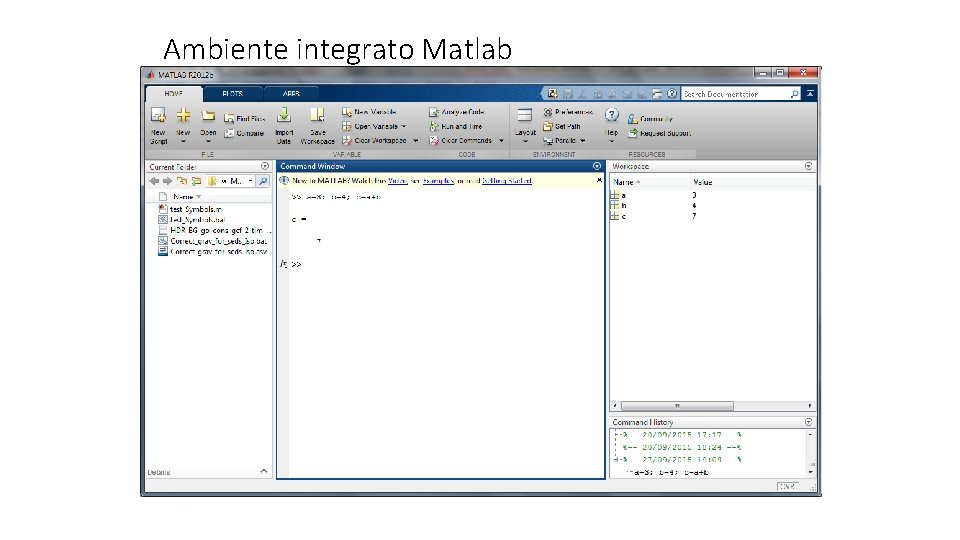Open the Workspace panel actions menu
960x540 pixels.
click(x=808, y=166)
